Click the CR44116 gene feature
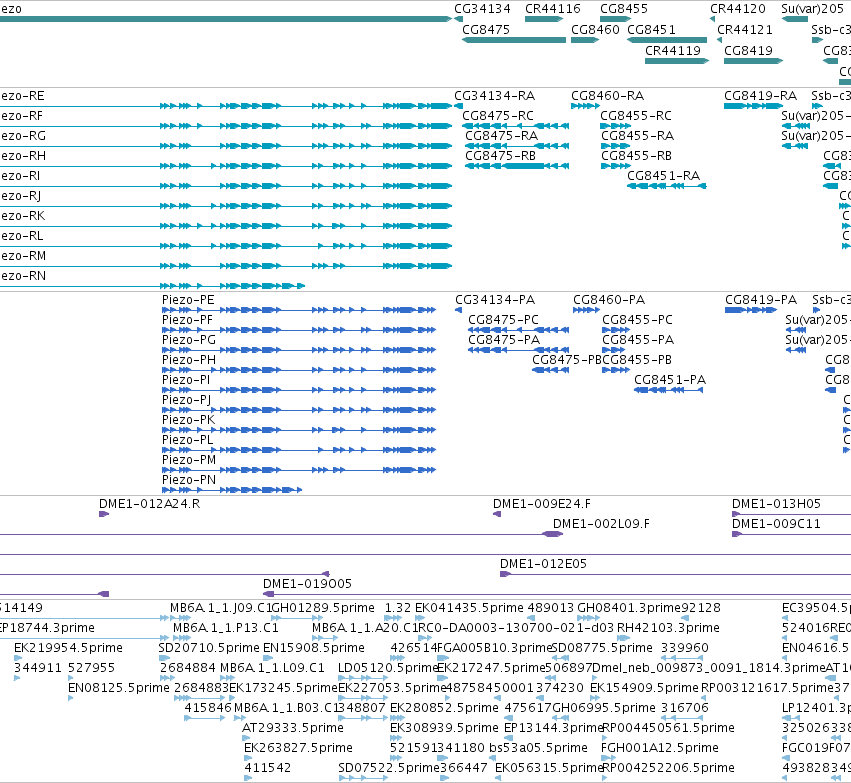 [544, 19]
